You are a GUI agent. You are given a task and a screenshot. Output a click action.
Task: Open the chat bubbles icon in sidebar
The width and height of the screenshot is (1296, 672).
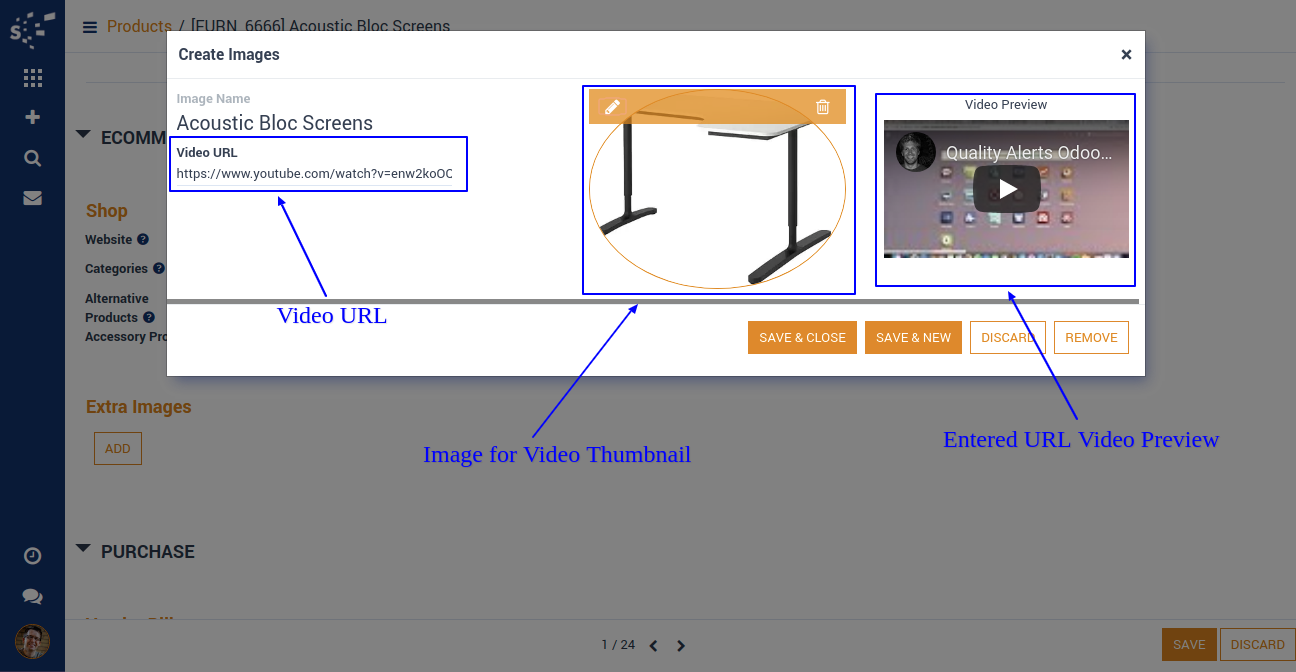pos(32,596)
